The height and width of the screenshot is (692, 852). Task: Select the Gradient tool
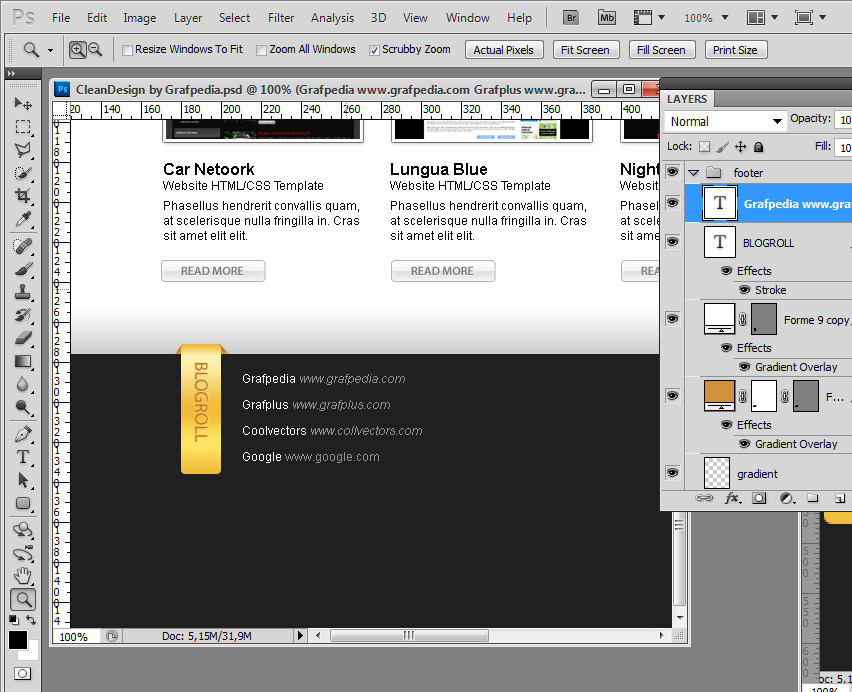[23, 361]
